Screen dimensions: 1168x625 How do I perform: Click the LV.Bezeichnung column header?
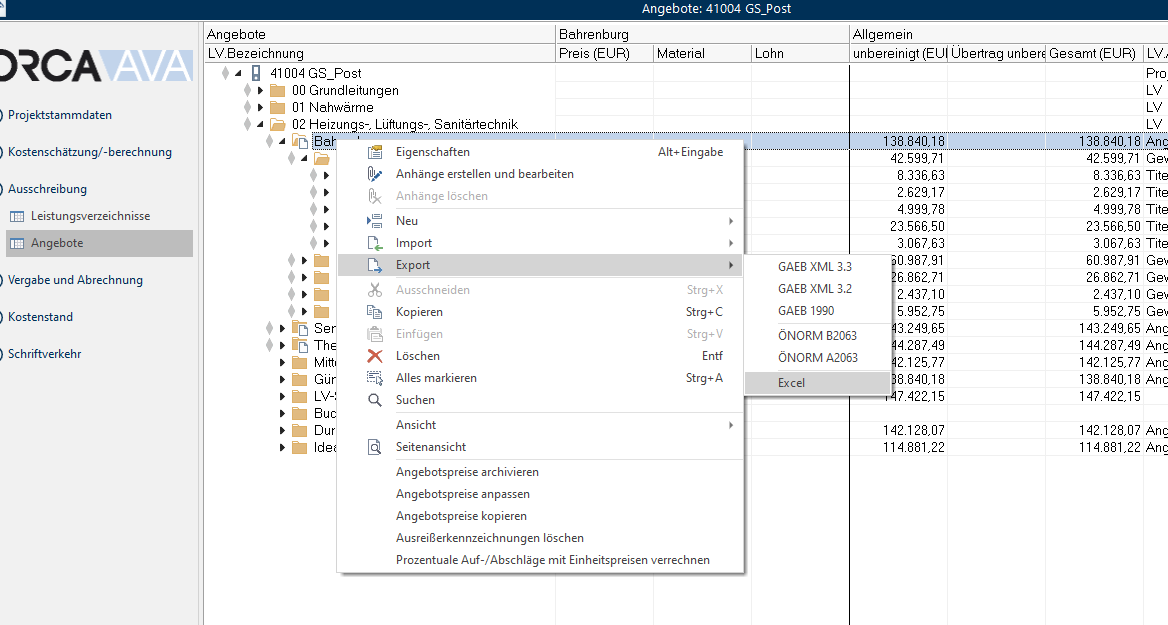(x=255, y=53)
